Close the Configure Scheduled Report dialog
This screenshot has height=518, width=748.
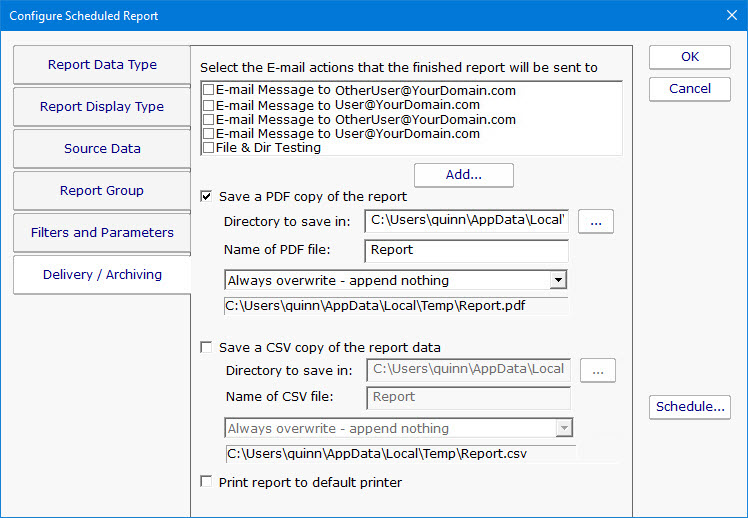tap(729, 16)
